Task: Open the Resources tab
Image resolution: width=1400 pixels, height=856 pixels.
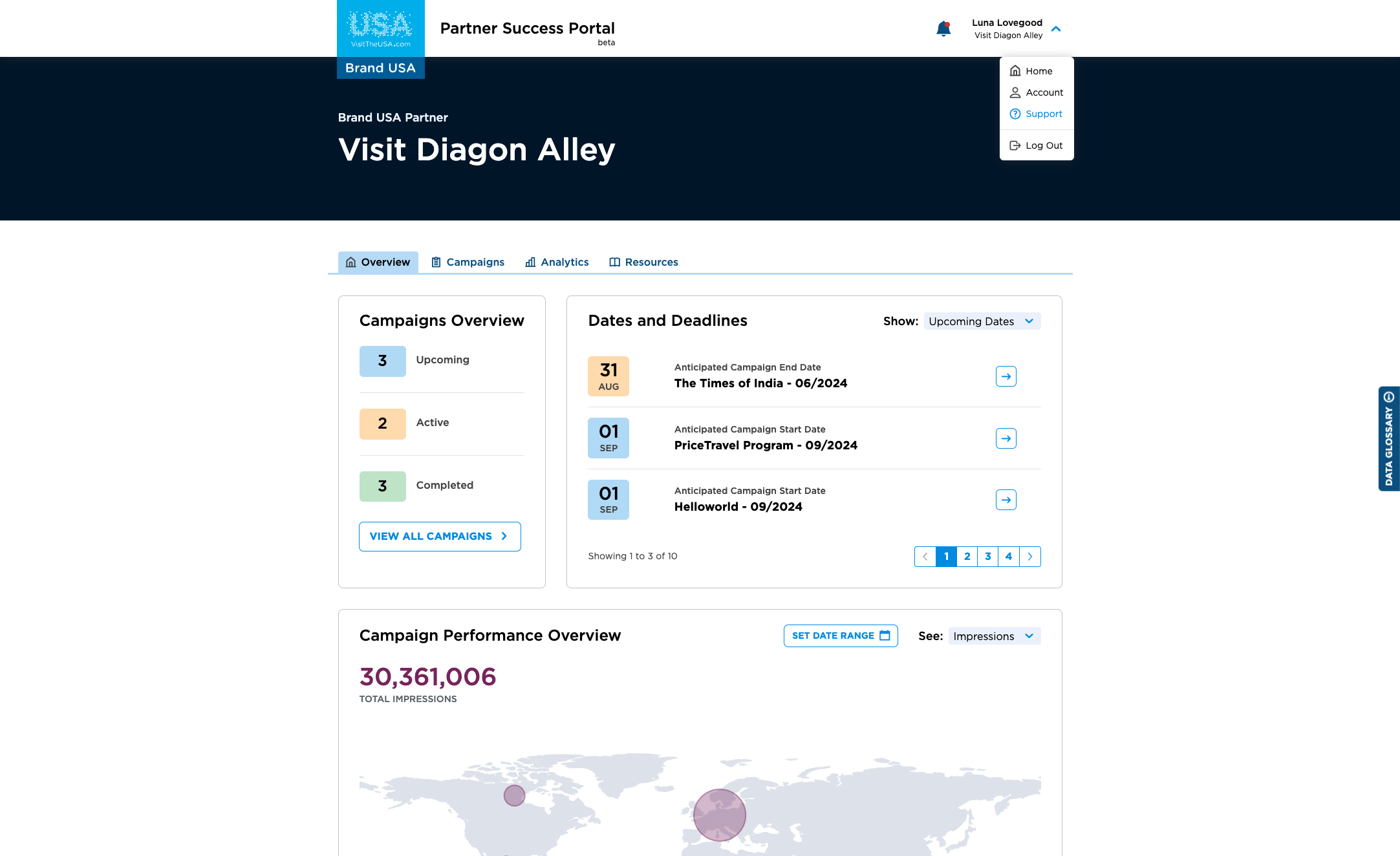Action: point(643,262)
